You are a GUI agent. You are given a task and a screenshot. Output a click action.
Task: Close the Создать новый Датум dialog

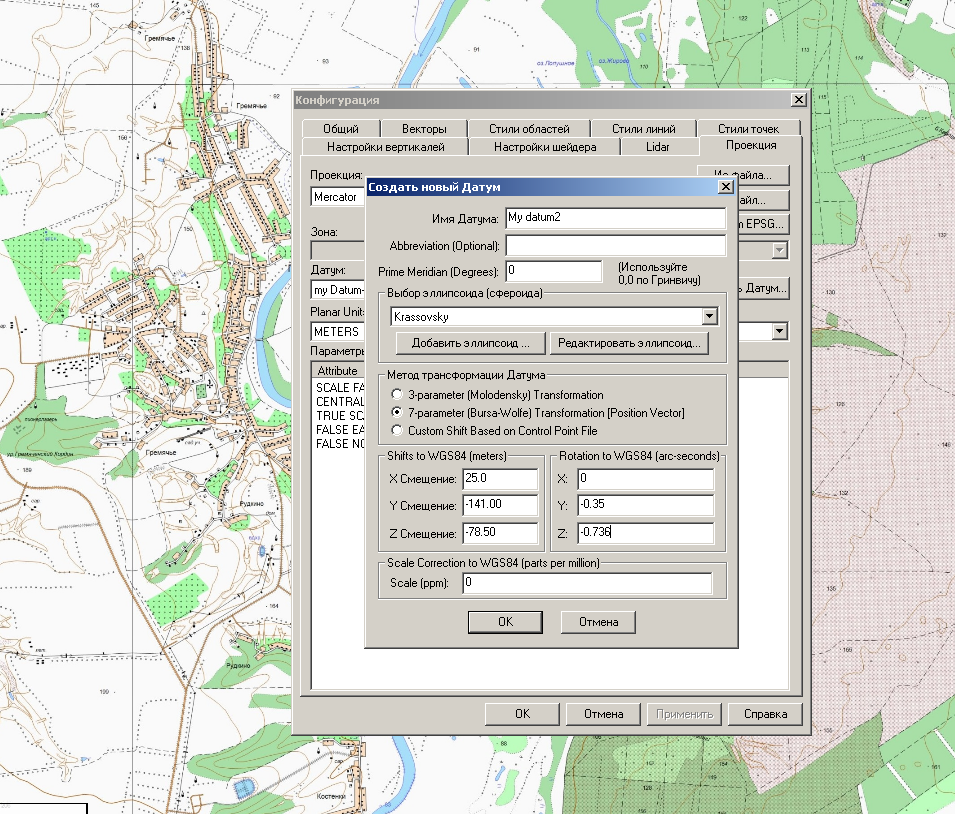pyautogui.click(x=726, y=187)
